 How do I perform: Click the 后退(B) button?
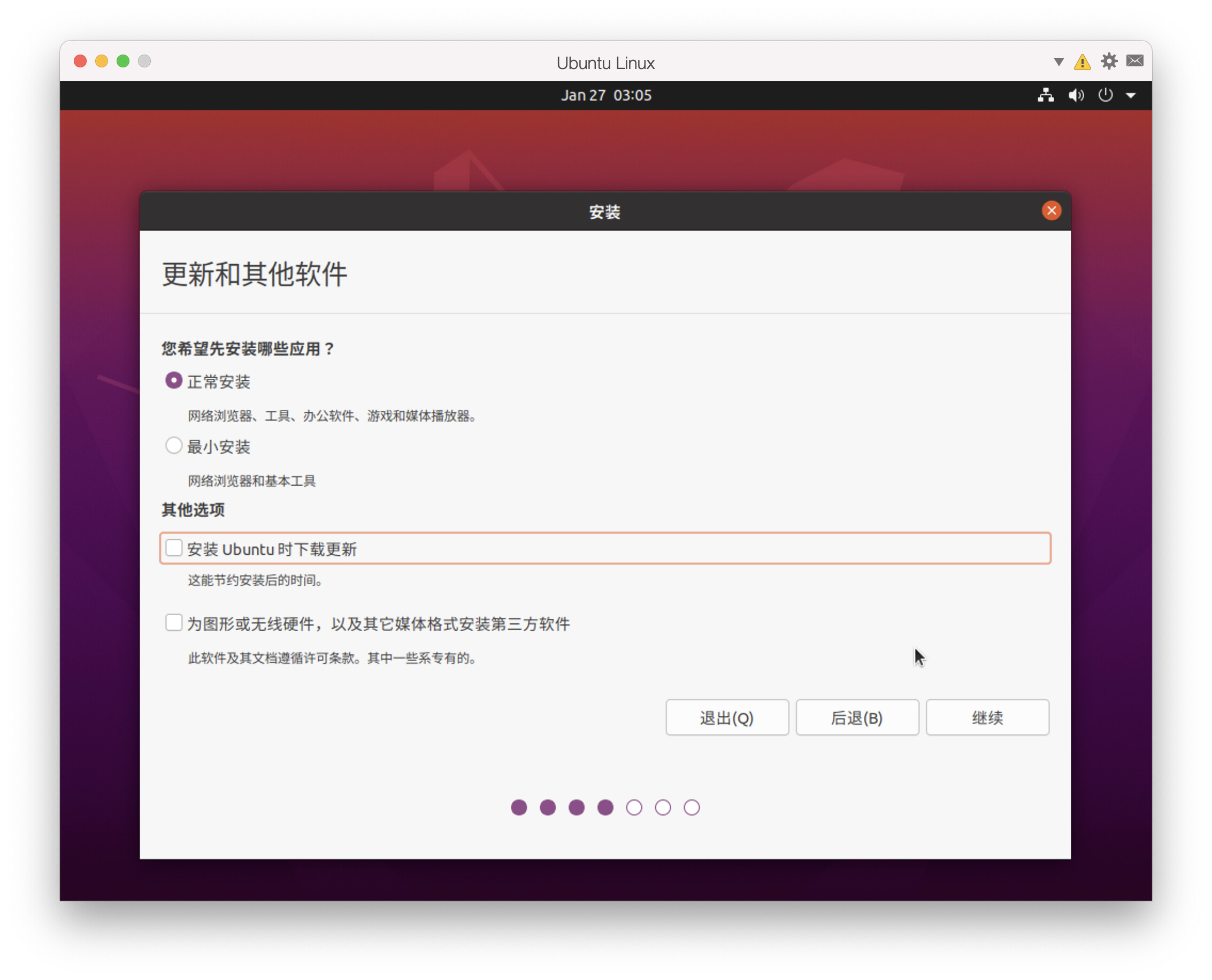pos(857,717)
